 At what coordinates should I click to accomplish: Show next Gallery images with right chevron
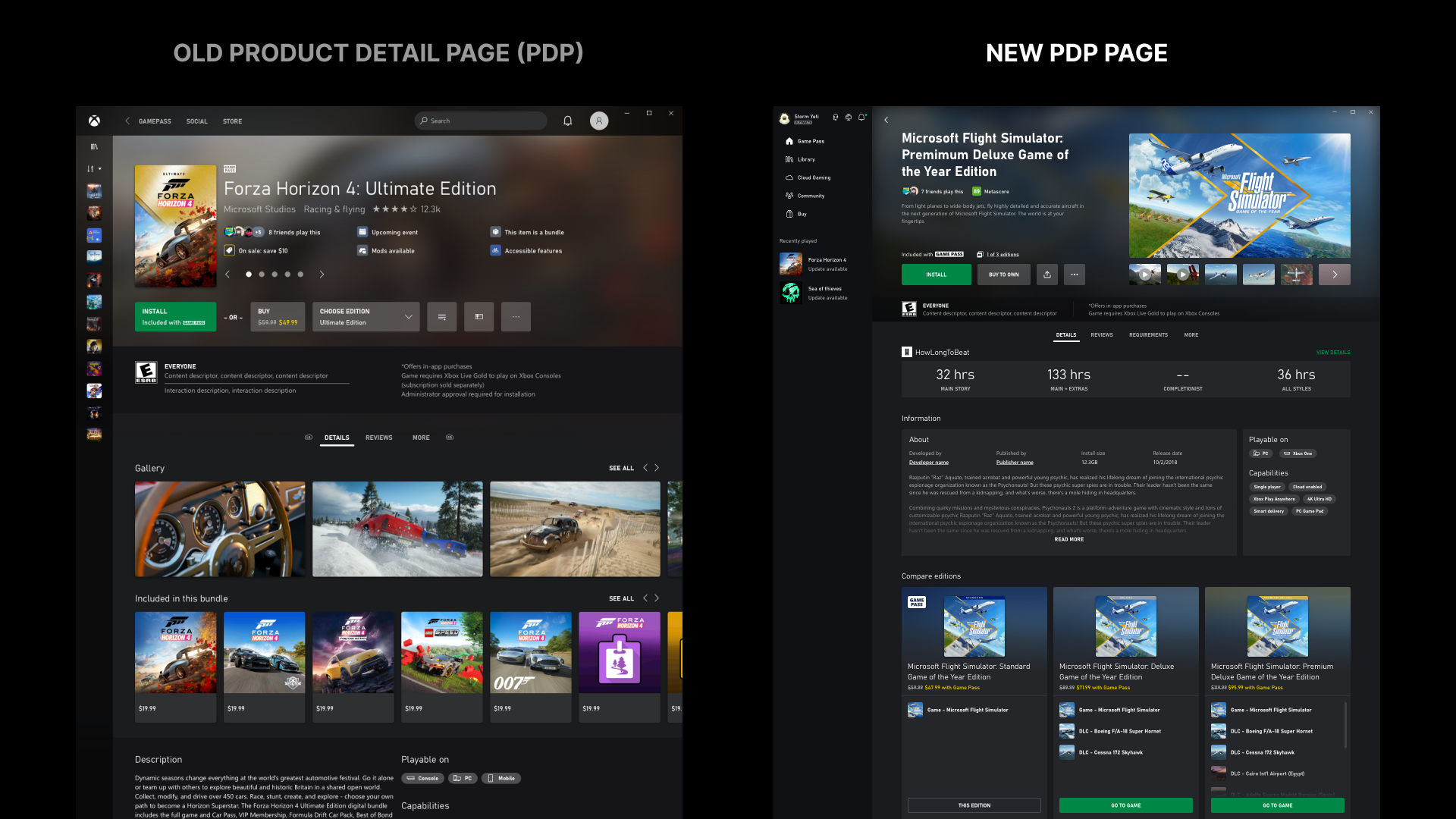click(x=657, y=468)
